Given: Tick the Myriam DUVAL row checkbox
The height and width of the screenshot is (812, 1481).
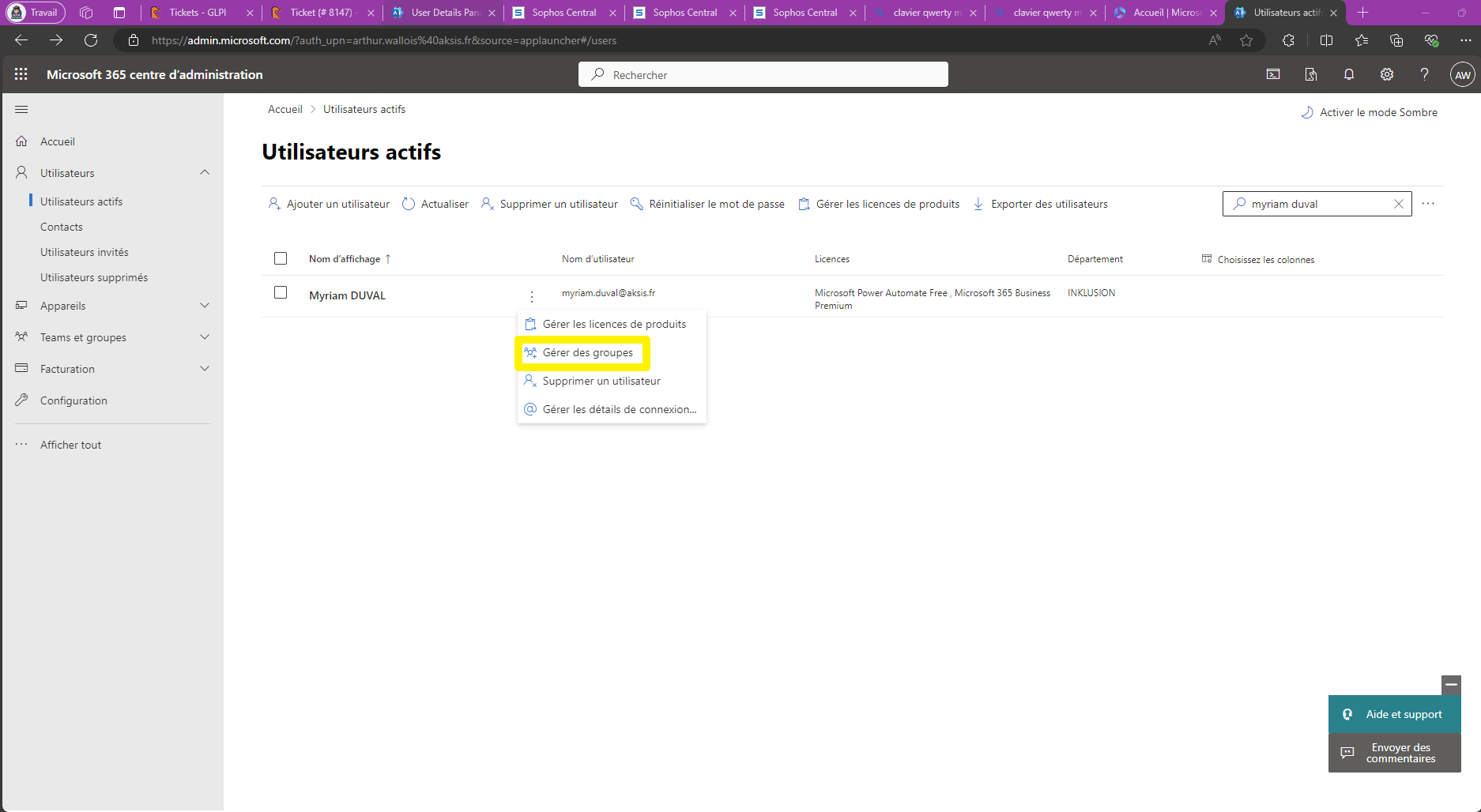Looking at the screenshot, I should click(x=281, y=292).
